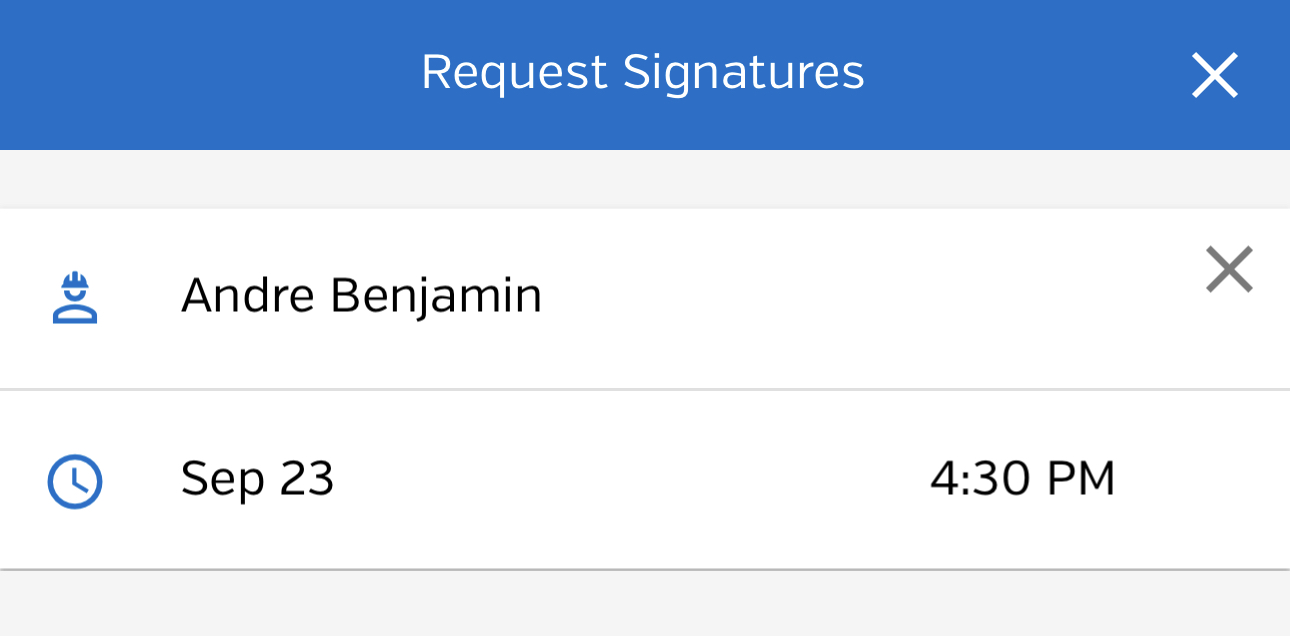1290x636 pixels.
Task: Dismiss the signature request using header X
Action: [1215, 75]
